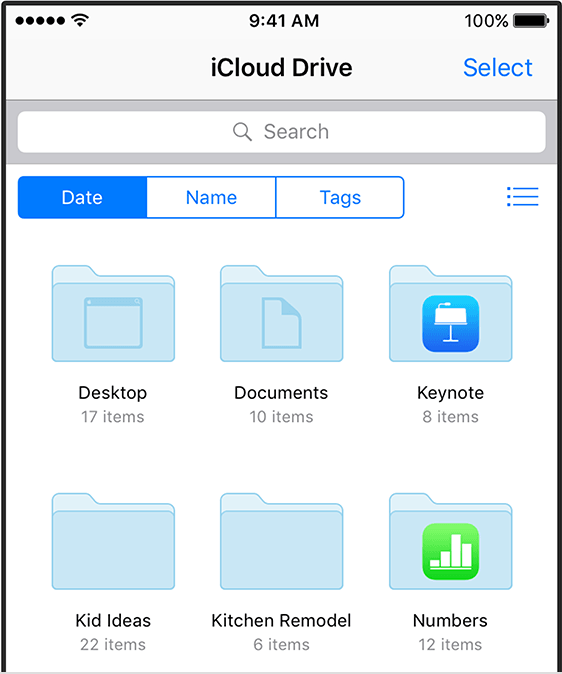Tap the Kitchen Remodel name label
The height and width of the screenshot is (674, 562).
coord(281,621)
